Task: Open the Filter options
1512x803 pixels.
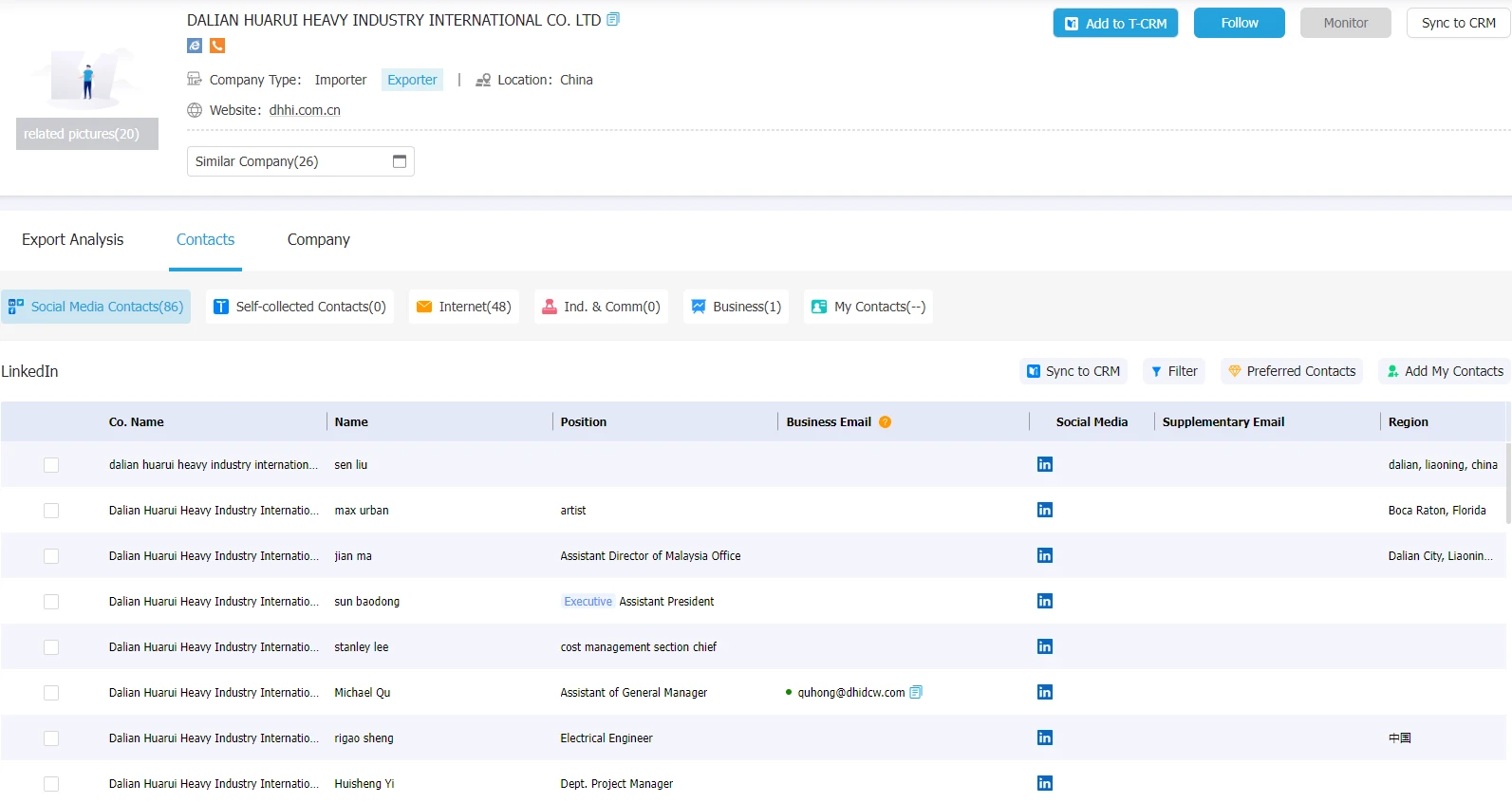Action: click(1174, 371)
